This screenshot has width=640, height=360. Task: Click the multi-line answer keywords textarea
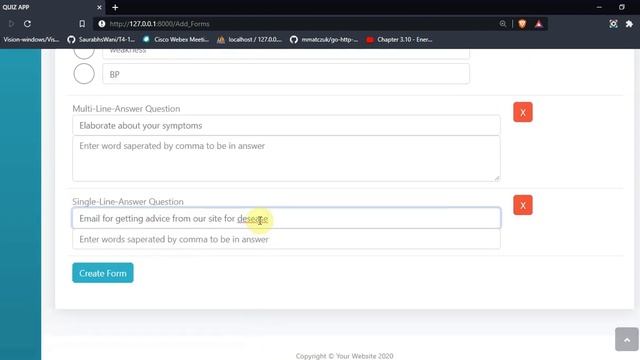286,158
